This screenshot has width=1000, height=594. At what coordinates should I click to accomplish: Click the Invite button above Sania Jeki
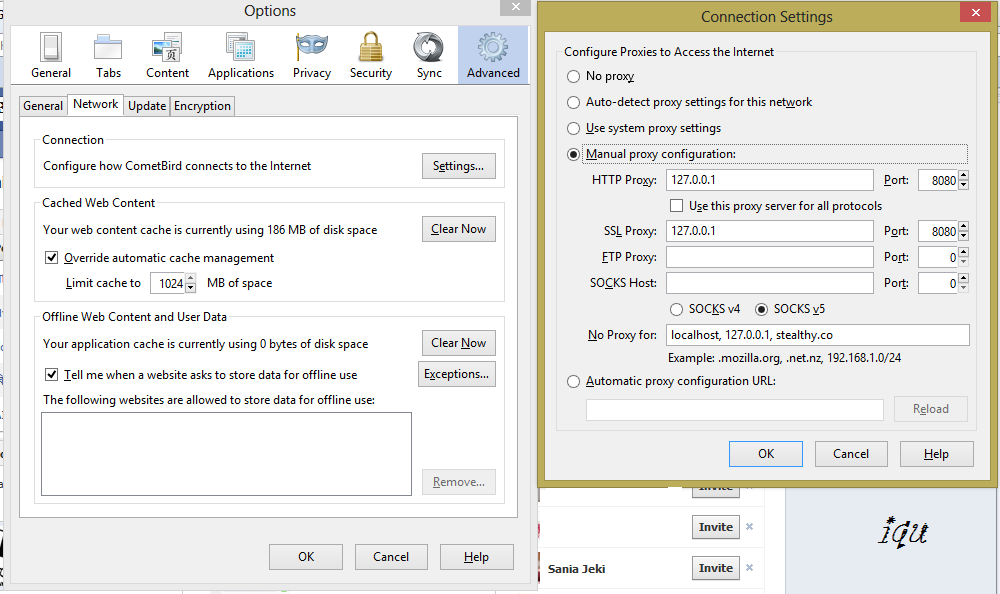click(716, 527)
